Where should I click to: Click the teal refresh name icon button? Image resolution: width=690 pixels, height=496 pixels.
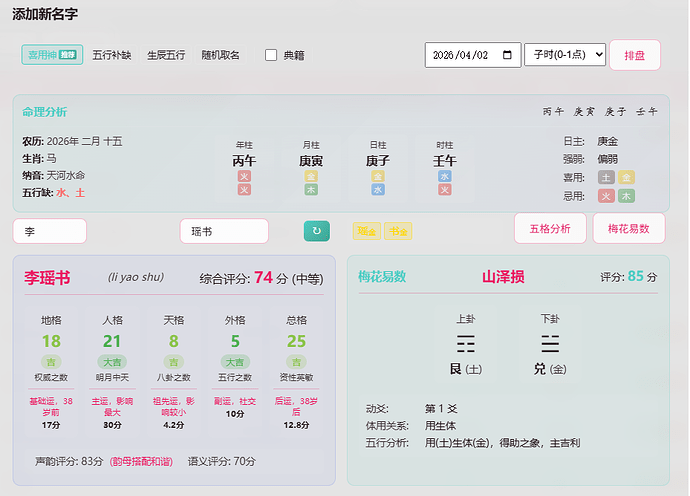click(x=316, y=231)
